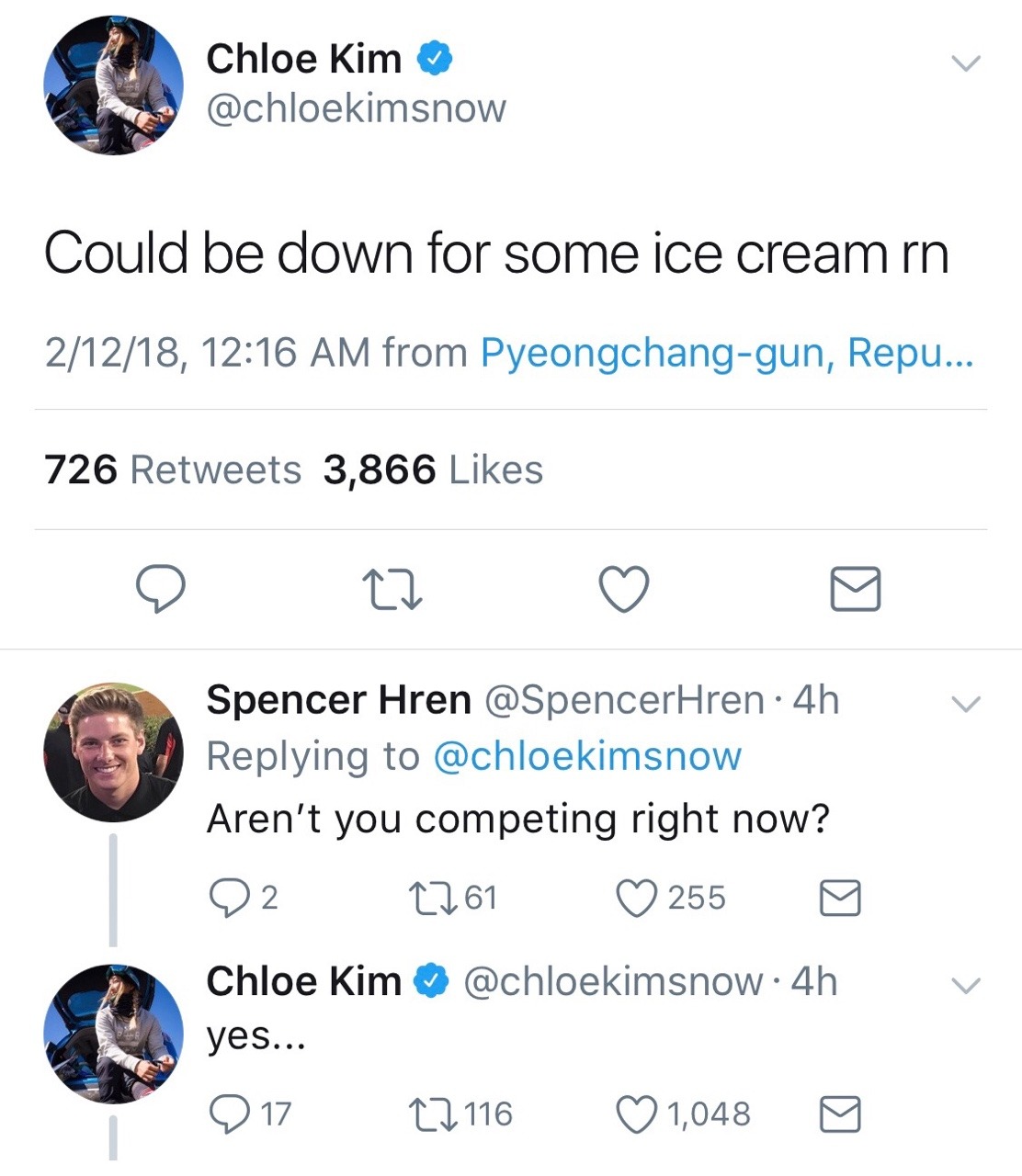The height and width of the screenshot is (1176, 1022).
Task: Share the "yes..." reply by message
Action: (839, 1114)
